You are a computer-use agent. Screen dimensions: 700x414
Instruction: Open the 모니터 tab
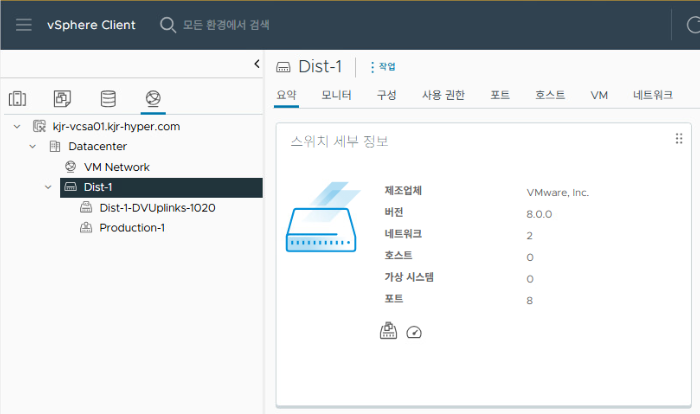click(x=336, y=95)
